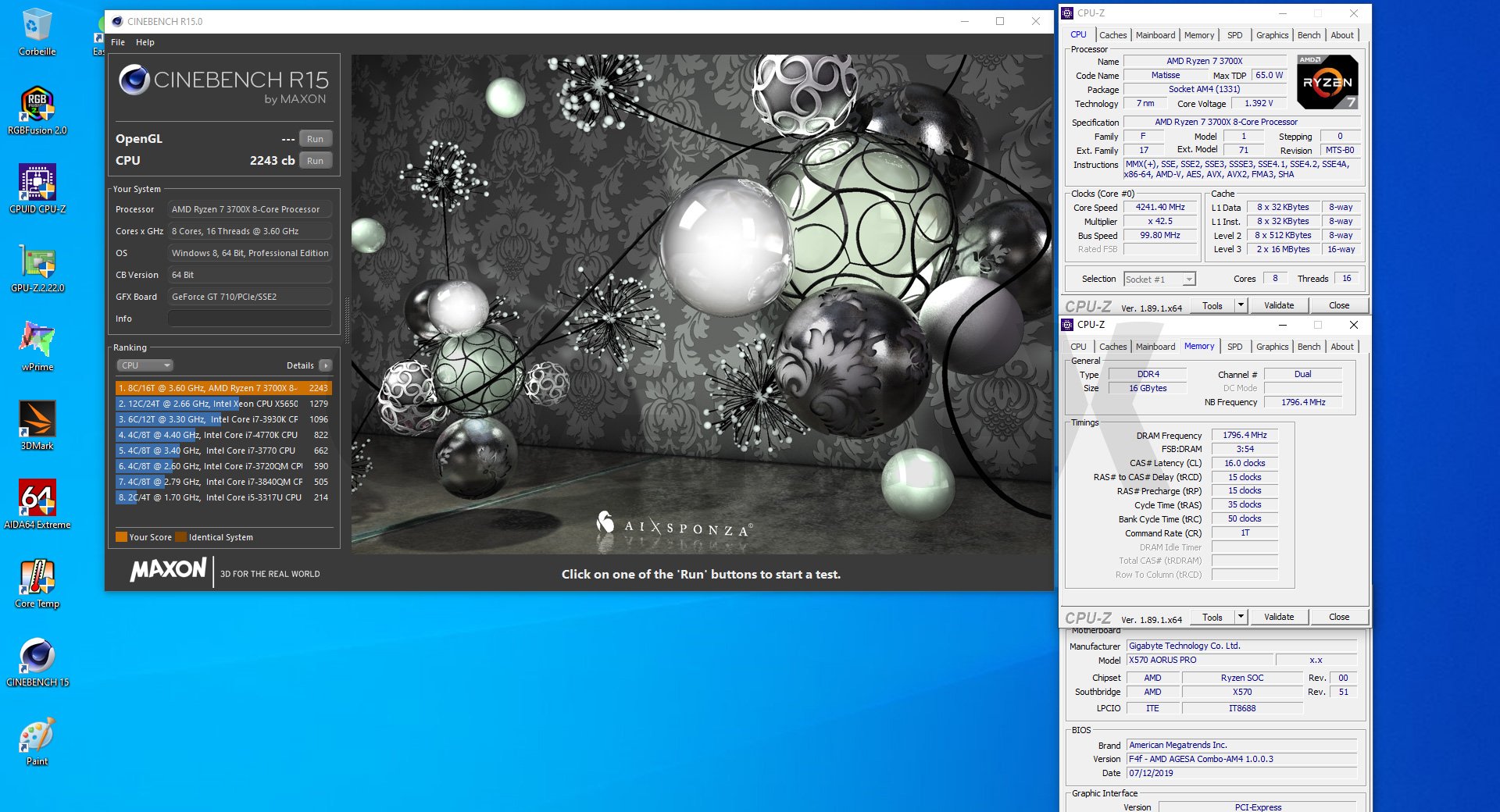The image size is (1500, 812).
Task: Open the Socket #1 selection dropdown
Action: coord(1159,280)
